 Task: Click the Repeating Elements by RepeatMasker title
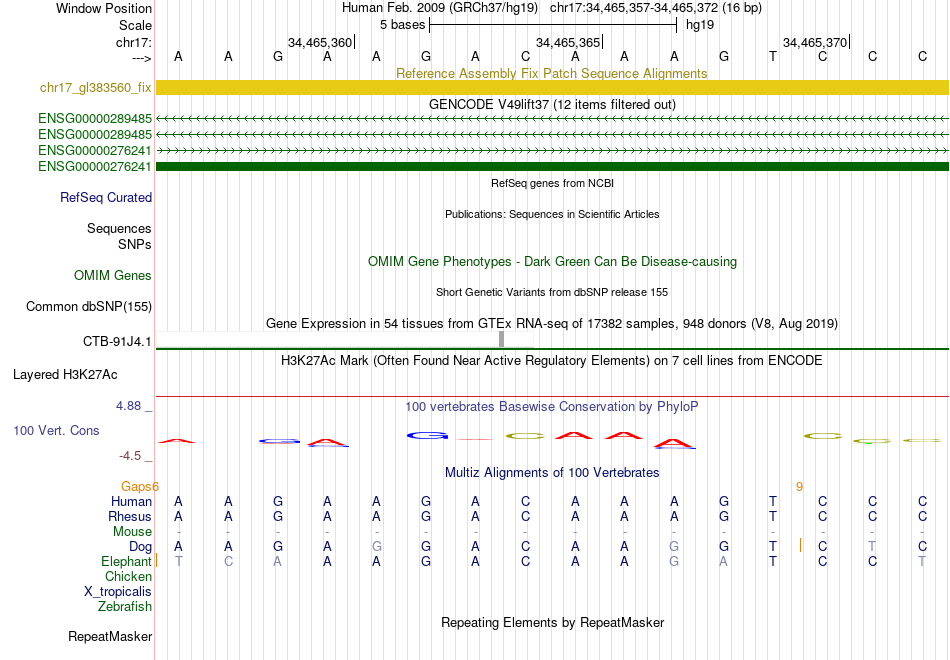point(552,623)
